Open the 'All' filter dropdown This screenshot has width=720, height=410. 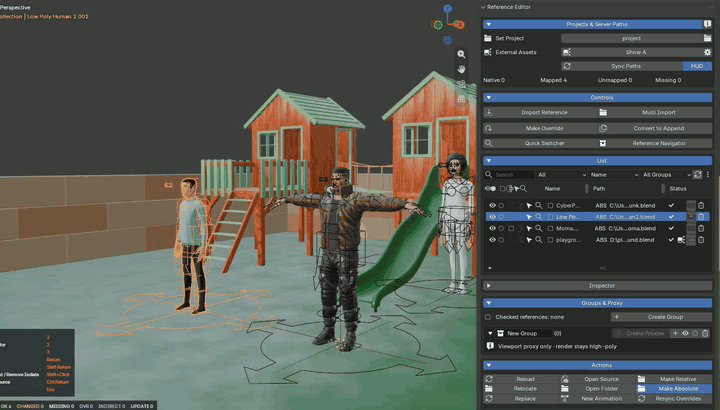tap(562, 174)
